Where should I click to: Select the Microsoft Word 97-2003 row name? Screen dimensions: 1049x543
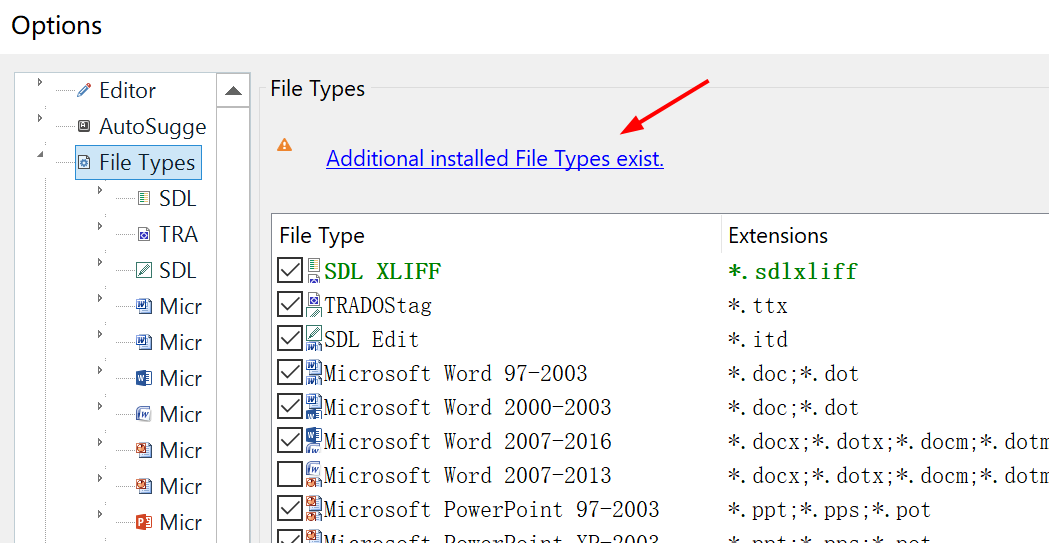456,373
